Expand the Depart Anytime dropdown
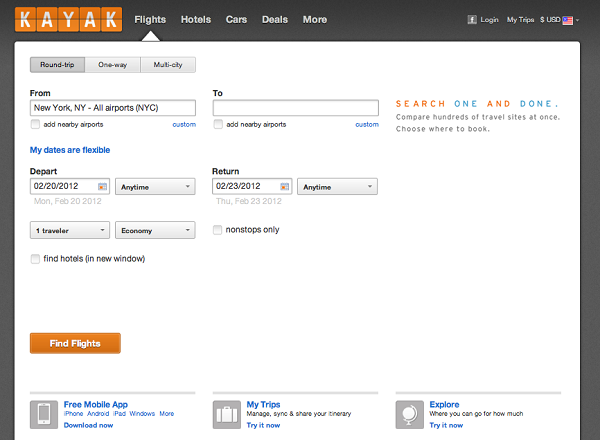 [x=155, y=187]
